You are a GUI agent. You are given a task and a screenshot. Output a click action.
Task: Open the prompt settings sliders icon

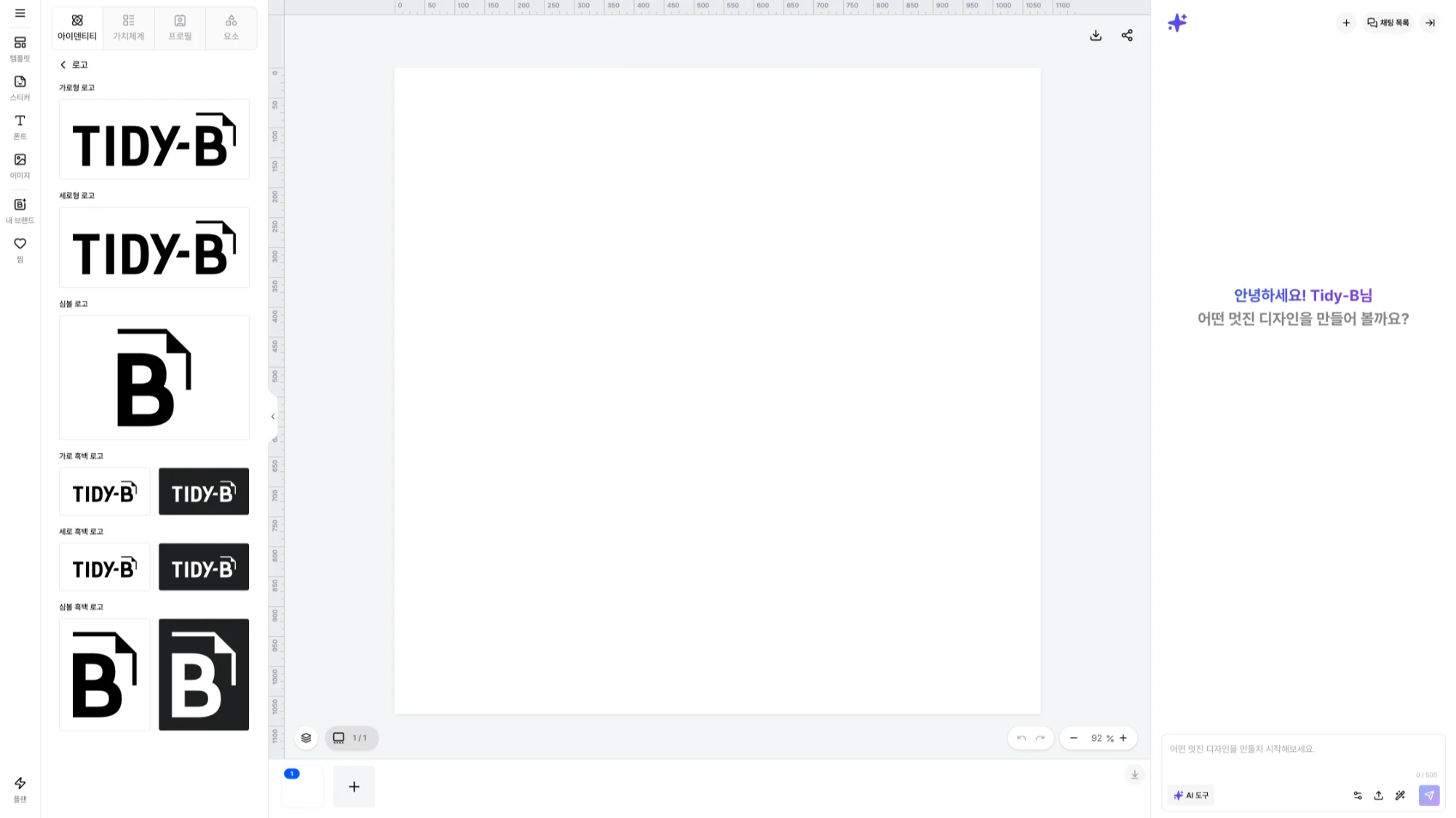(x=1358, y=795)
